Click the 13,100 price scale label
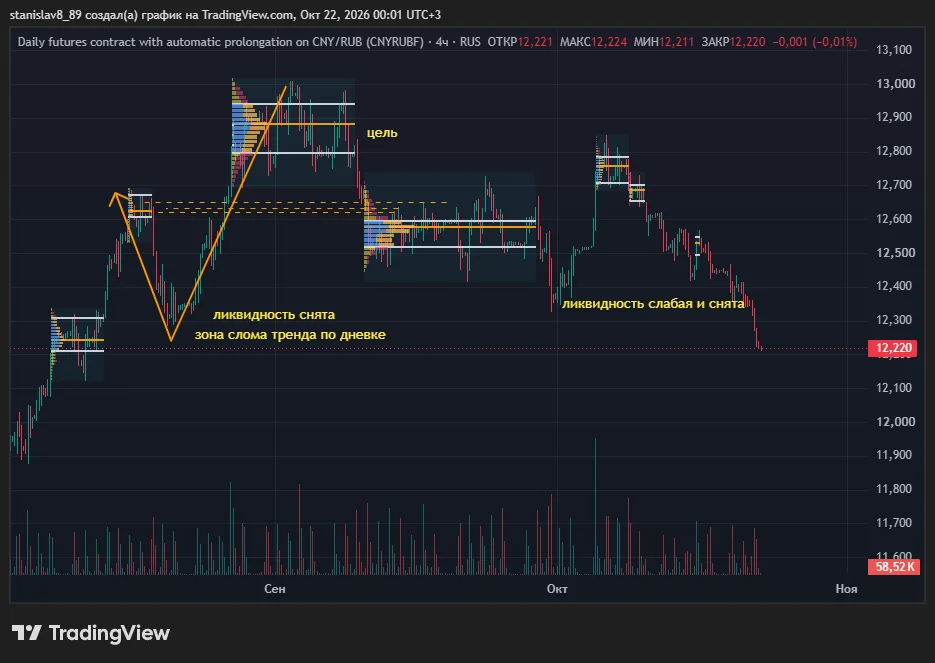Viewport: 935px width, 663px height. pos(894,50)
